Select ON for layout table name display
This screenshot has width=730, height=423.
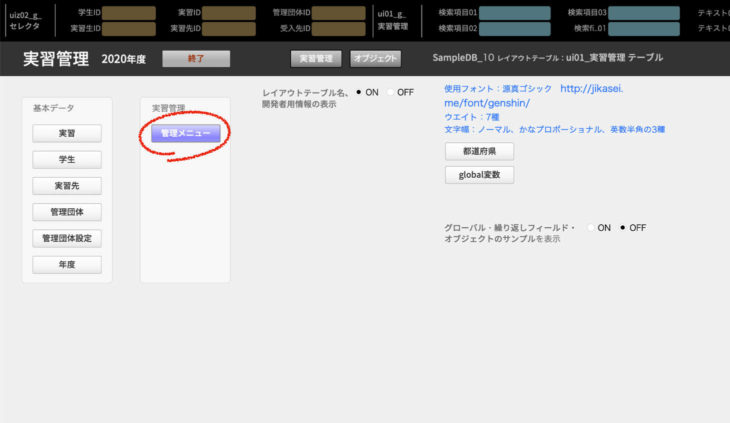click(359, 92)
